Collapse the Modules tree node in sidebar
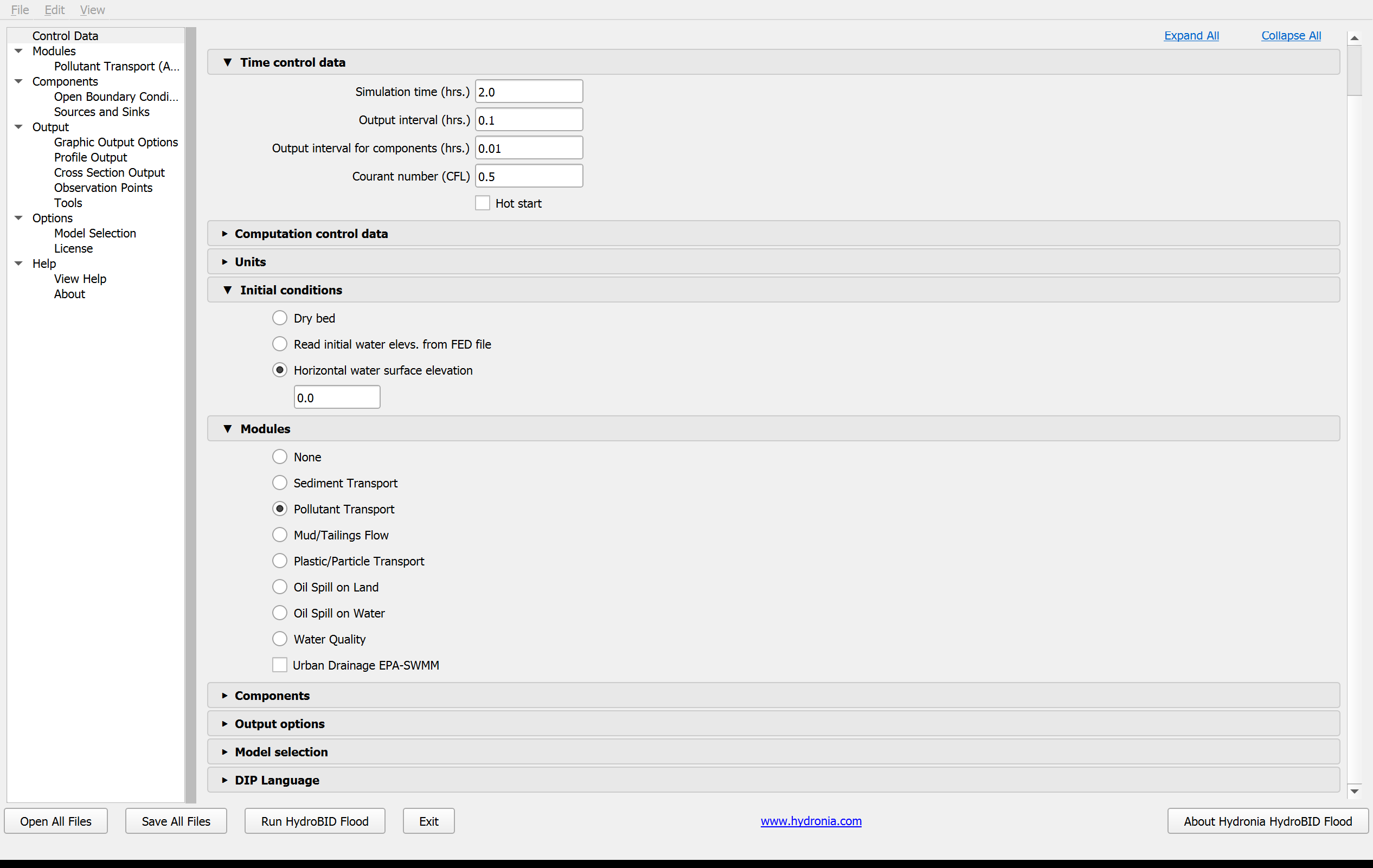1373x868 pixels. tap(18, 51)
